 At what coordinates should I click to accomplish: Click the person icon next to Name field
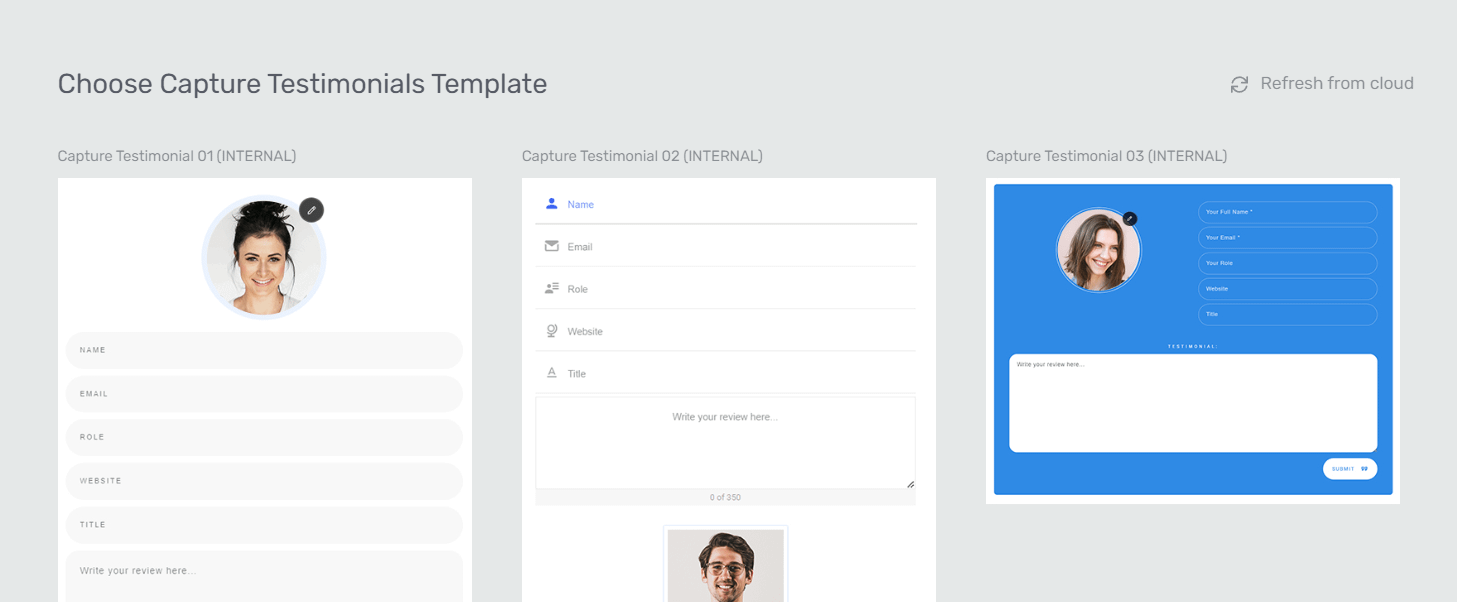coord(551,204)
